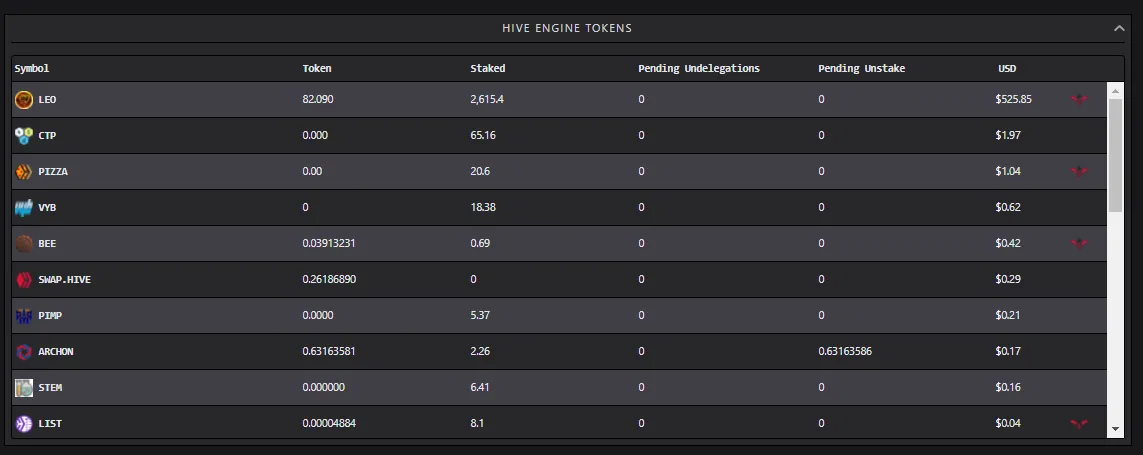
Task: Click VYB staked amount 18.38
Action: tap(483, 207)
